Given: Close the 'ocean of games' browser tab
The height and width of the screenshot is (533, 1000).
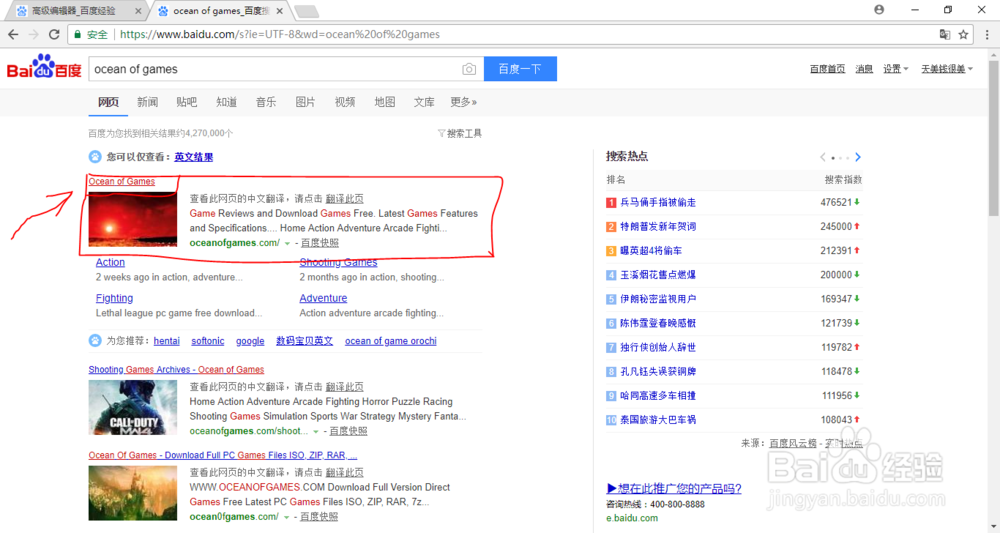Looking at the screenshot, I should [279, 11].
